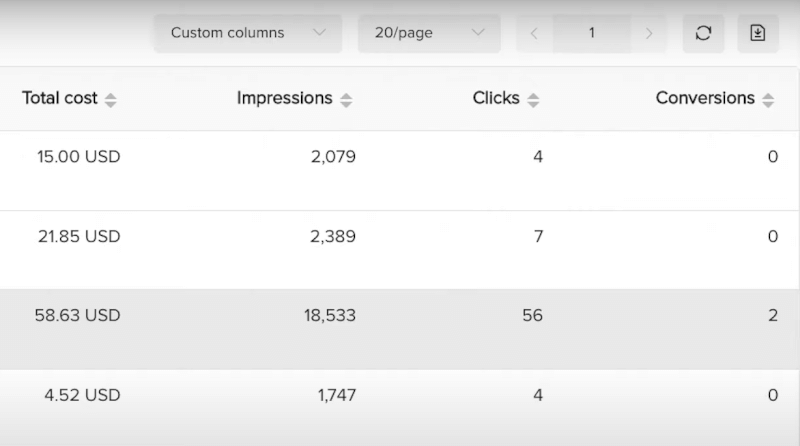Click the 4.52 USD cost cell
Screen dimensions: 800x446
pyautogui.click(x=82, y=395)
